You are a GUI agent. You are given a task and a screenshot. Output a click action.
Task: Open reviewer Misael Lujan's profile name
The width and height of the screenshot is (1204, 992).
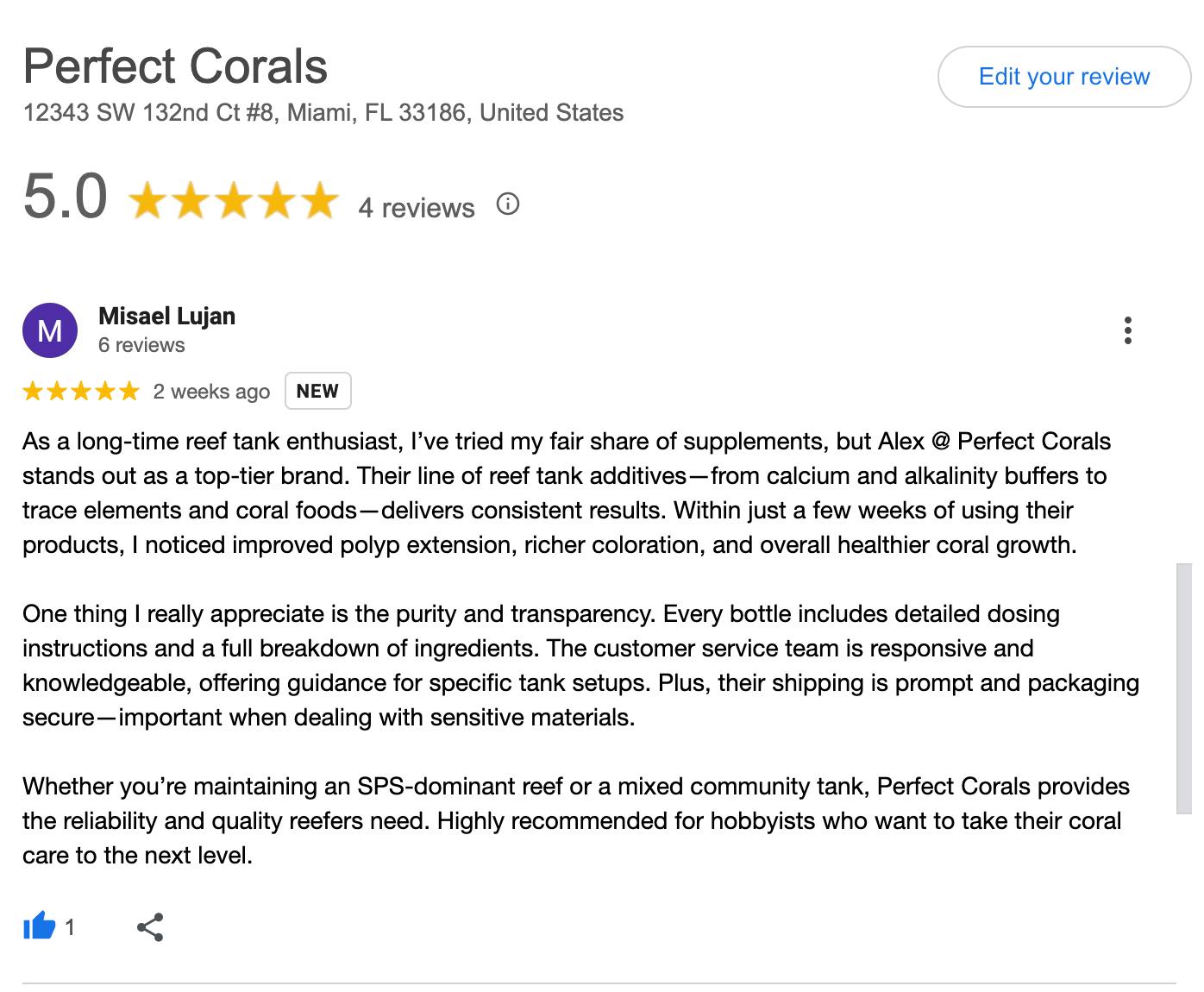click(x=166, y=317)
